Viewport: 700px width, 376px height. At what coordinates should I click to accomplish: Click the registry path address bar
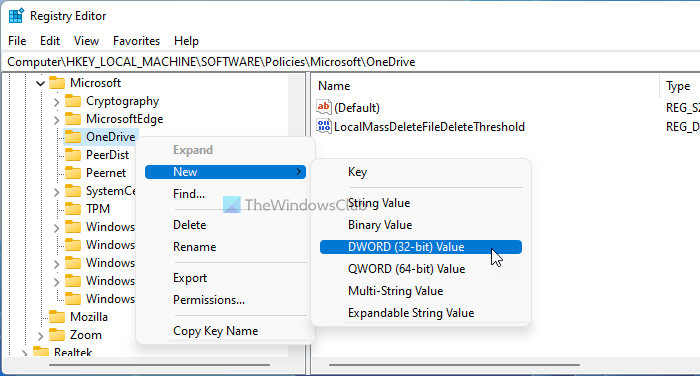point(350,62)
